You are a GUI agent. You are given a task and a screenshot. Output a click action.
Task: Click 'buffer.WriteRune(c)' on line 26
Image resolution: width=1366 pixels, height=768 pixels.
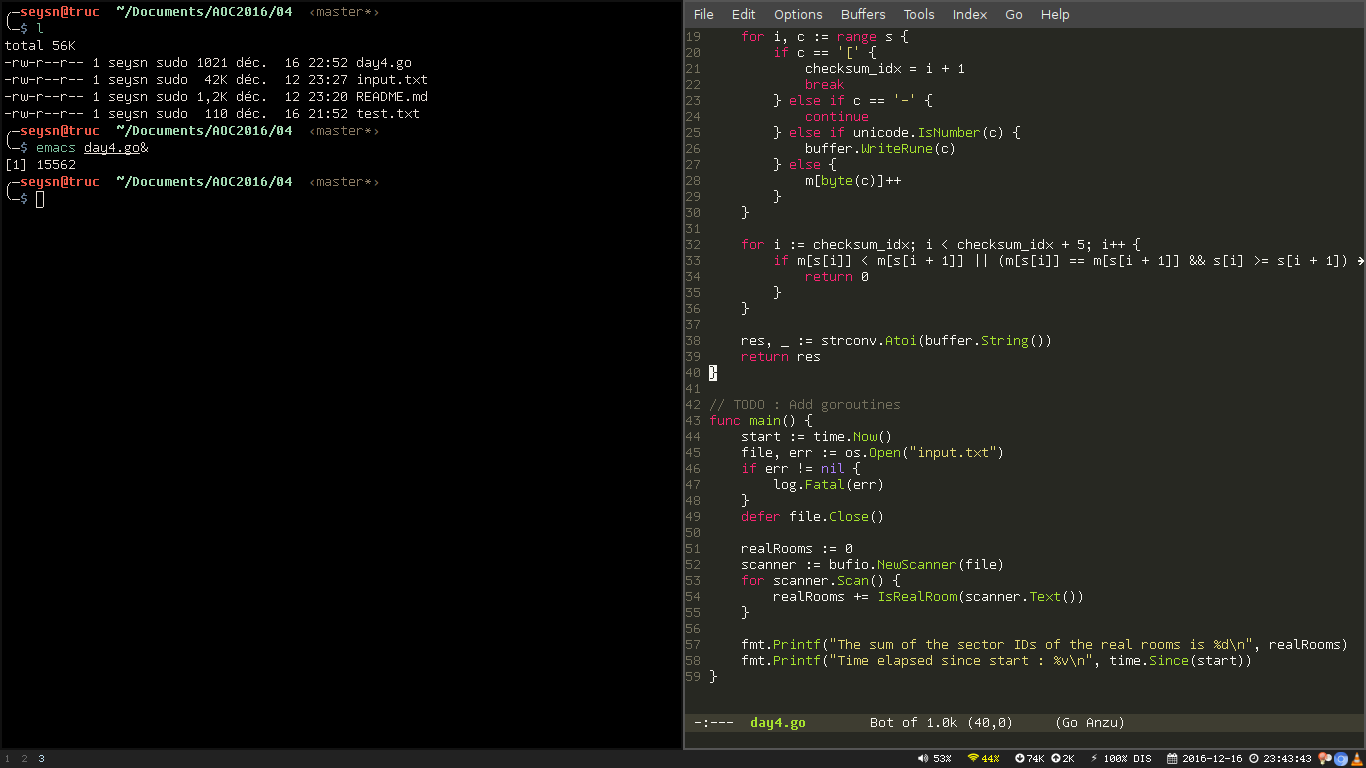[881, 149]
